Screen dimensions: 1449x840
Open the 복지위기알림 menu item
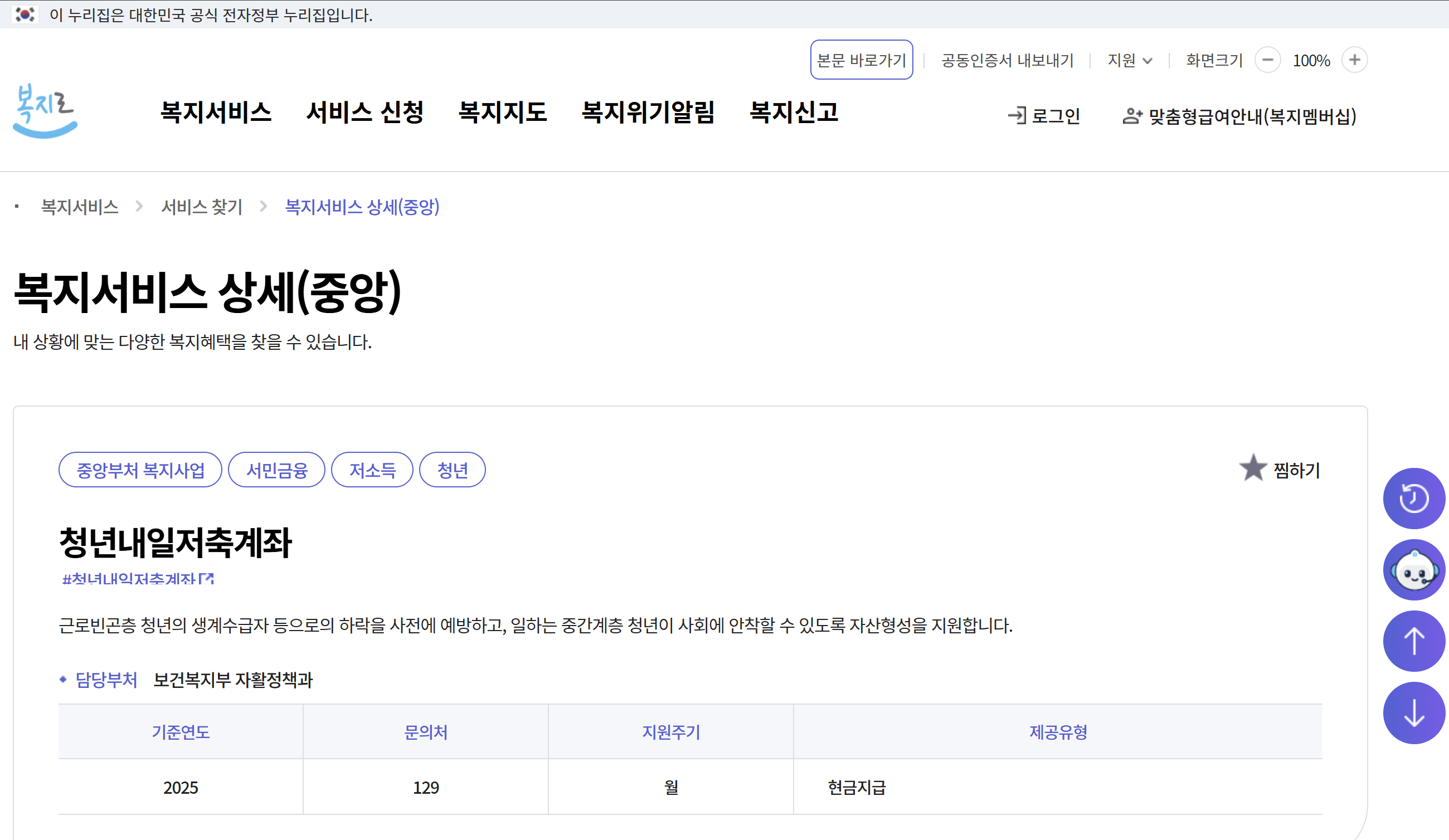[649, 113]
